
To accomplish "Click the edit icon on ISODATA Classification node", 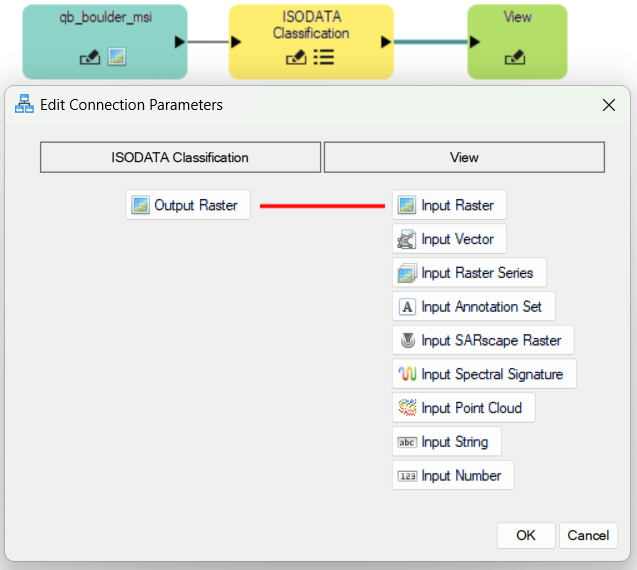I will pos(296,58).
